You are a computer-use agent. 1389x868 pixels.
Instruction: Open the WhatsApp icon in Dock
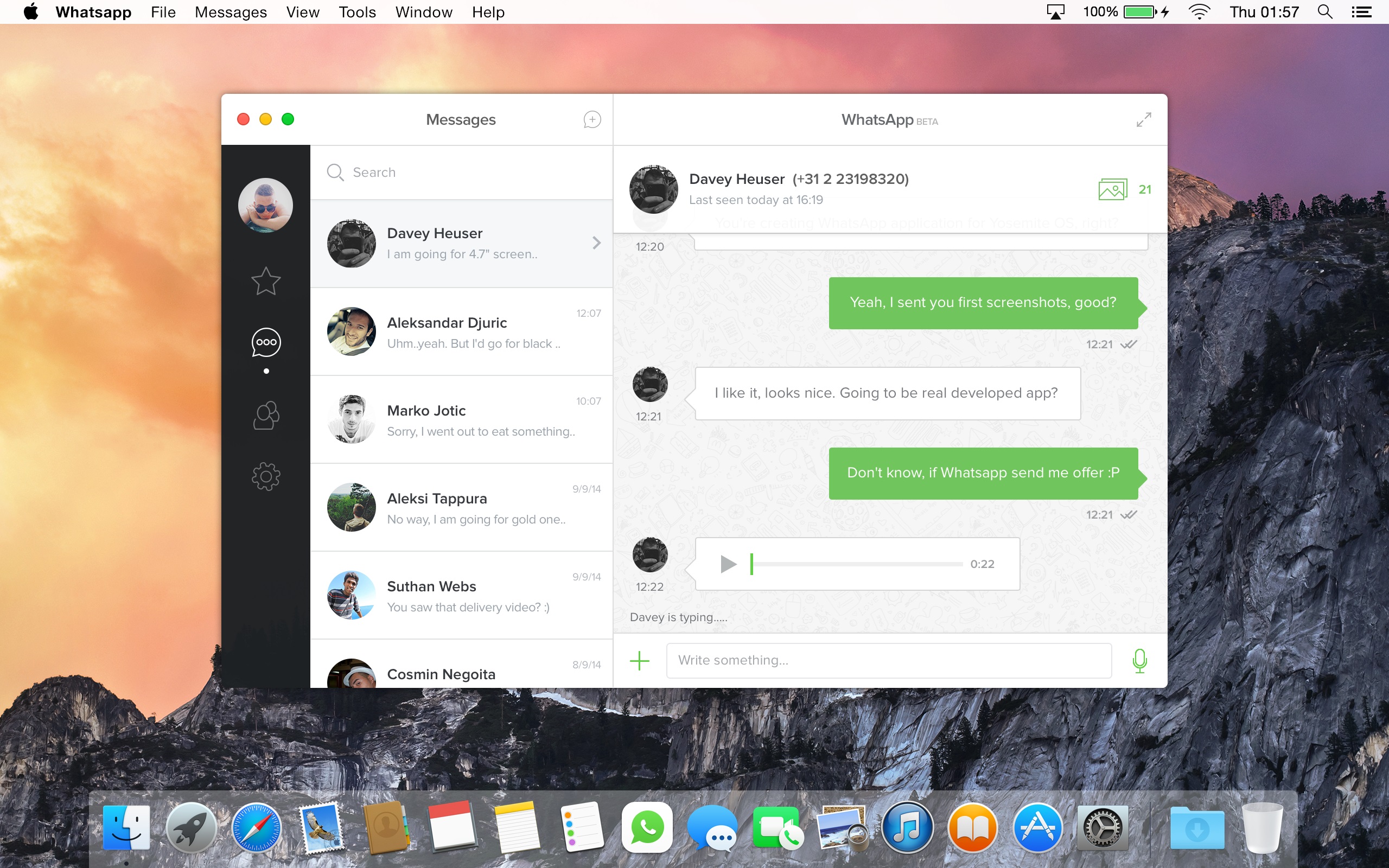647,827
